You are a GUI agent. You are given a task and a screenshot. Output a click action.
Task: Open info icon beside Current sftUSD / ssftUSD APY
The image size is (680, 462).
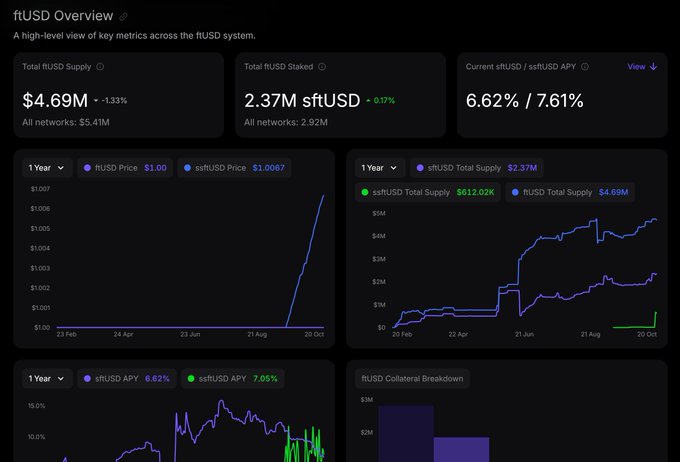point(585,66)
